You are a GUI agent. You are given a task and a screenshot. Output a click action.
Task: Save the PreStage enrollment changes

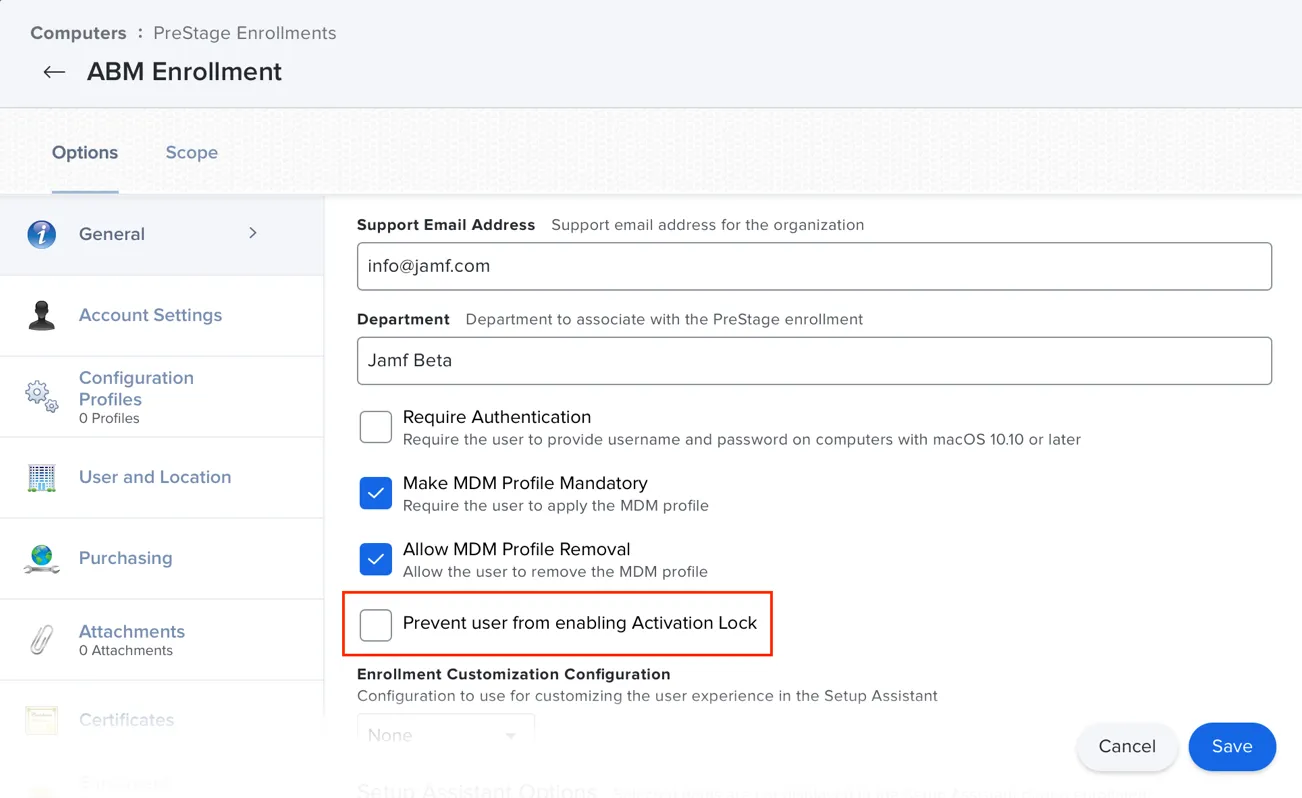tap(1232, 746)
